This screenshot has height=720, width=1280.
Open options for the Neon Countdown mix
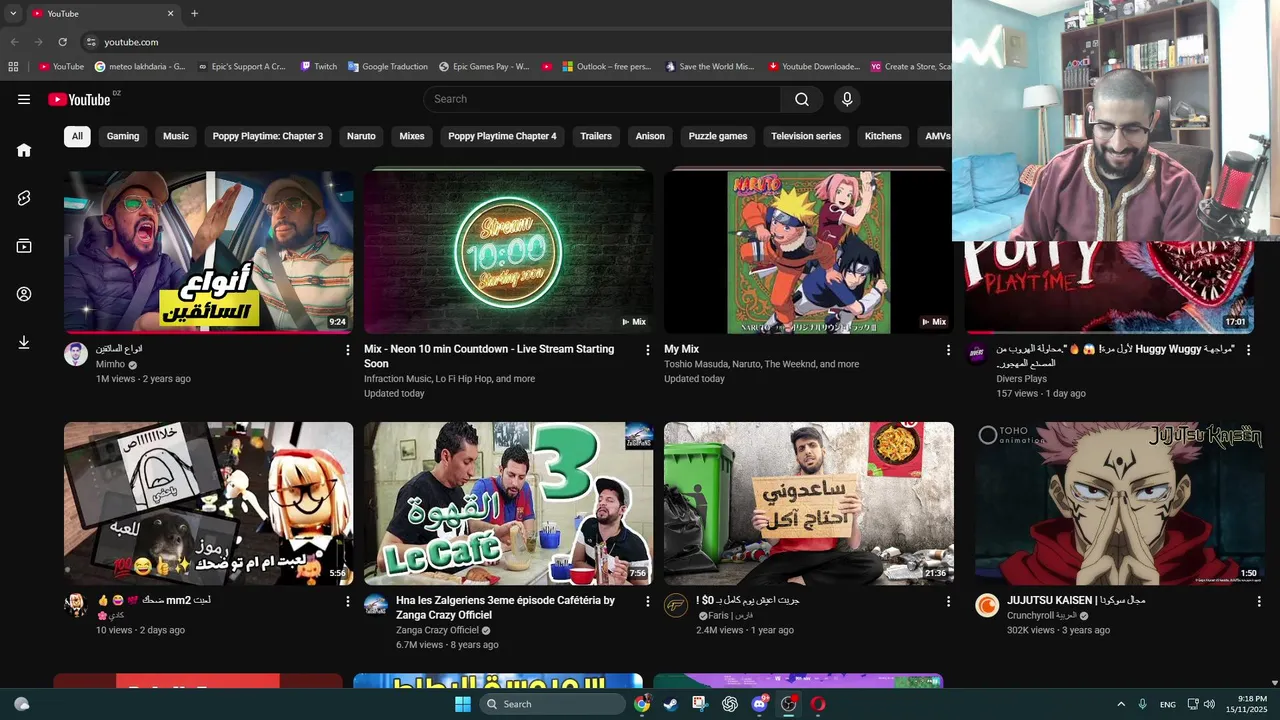click(648, 350)
